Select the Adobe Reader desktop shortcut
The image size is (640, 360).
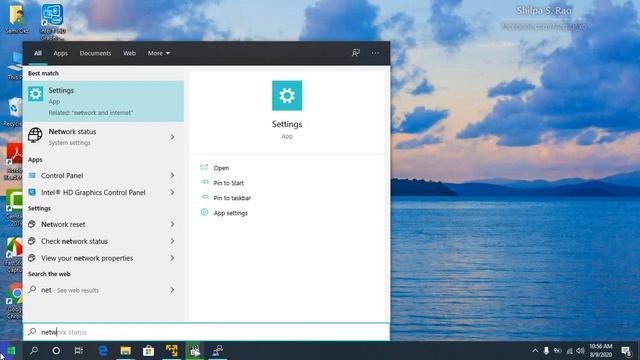(x=14, y=161)
